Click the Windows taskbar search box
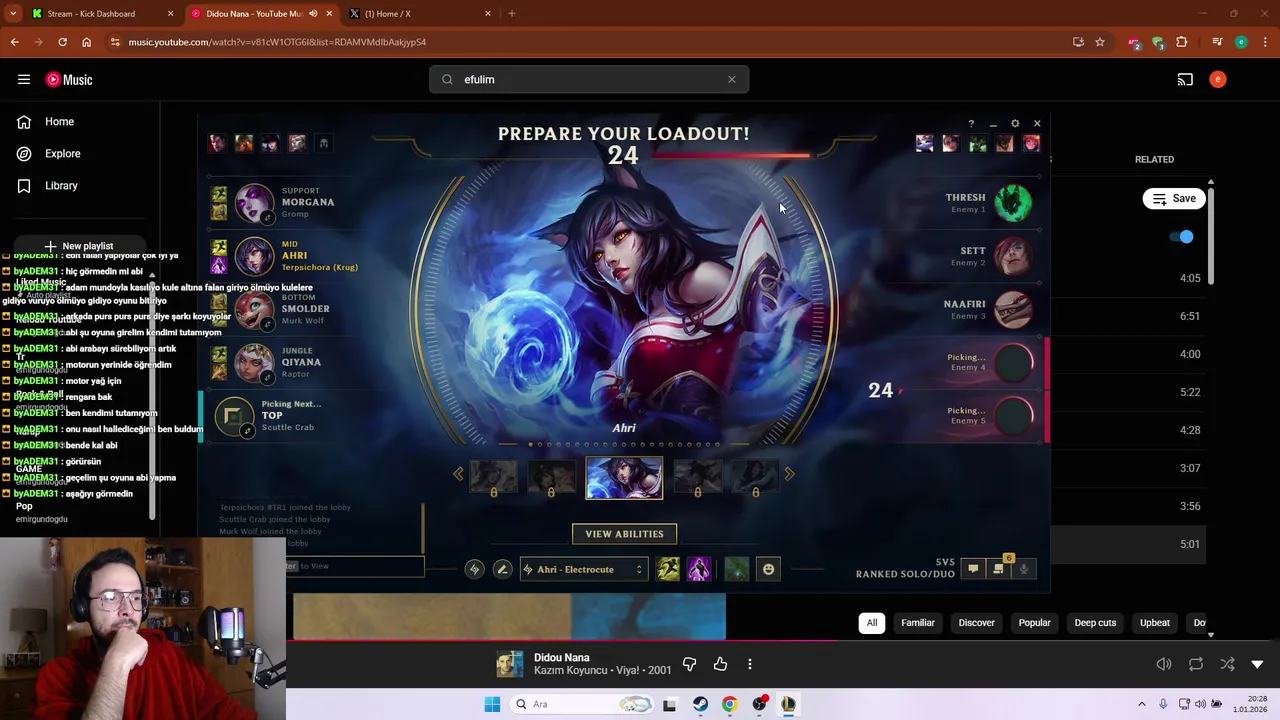 pyautogui.click(x=582, y=704)
